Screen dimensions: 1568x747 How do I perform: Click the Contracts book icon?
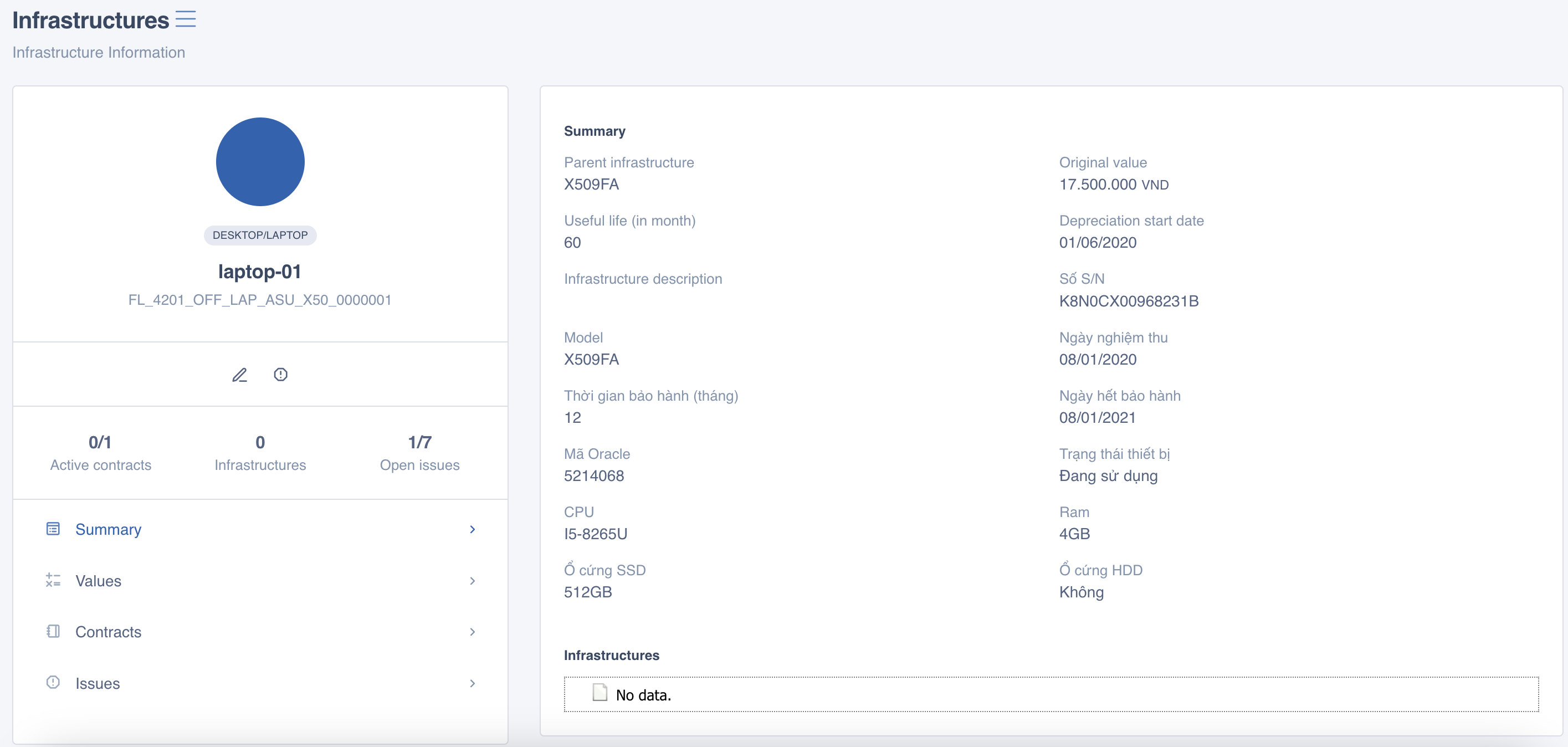pos(53,631)
